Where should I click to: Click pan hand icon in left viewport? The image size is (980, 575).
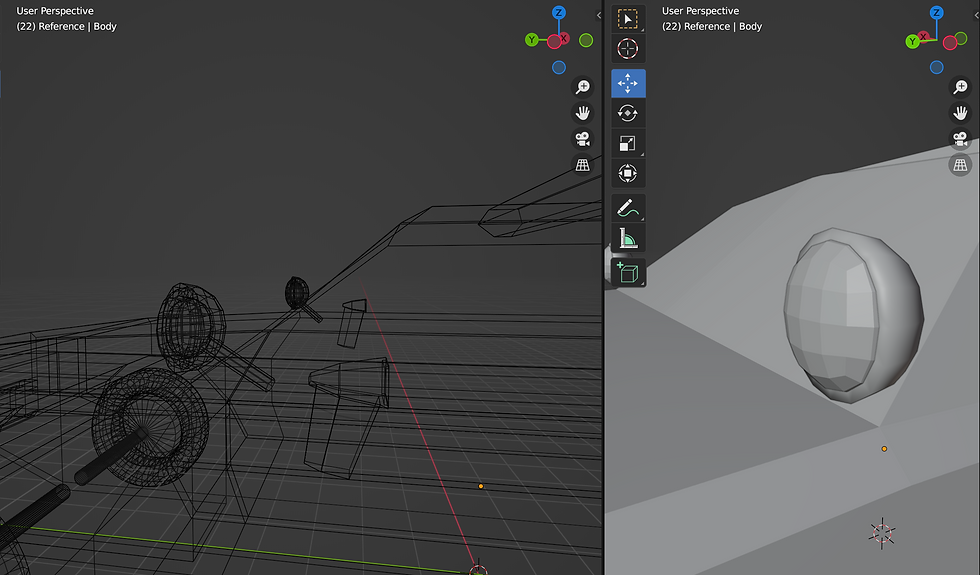582,113
